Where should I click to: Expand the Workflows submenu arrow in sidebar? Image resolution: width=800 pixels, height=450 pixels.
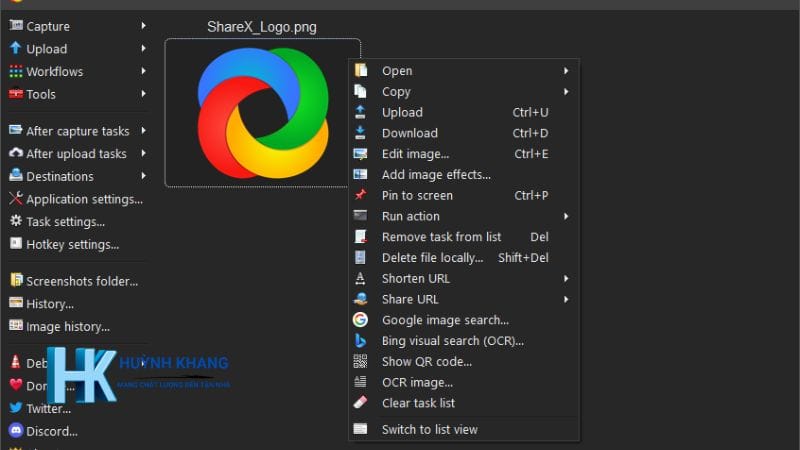coord(143,71)
